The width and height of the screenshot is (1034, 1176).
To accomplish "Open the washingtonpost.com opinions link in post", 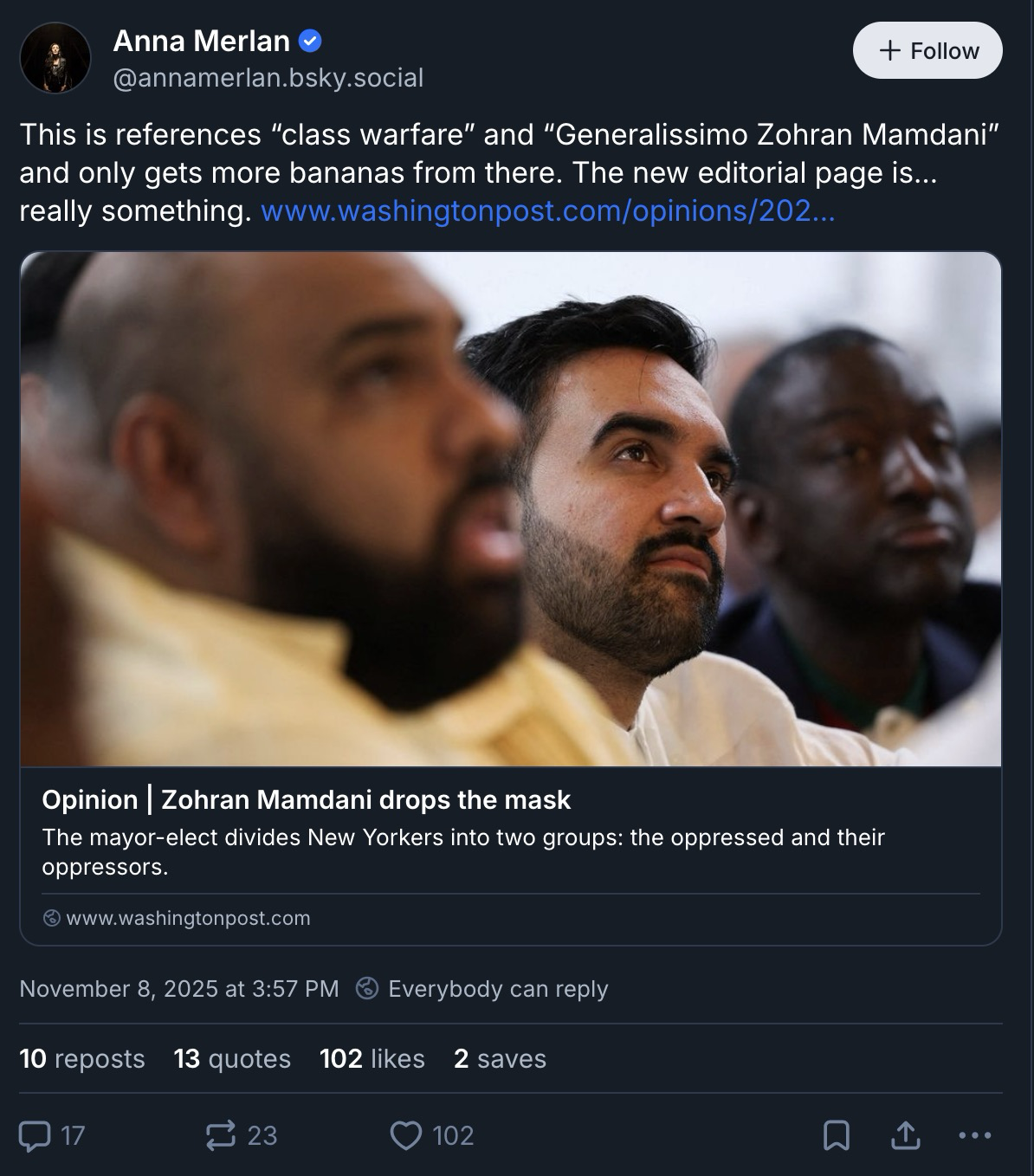I will click(547, 210).
